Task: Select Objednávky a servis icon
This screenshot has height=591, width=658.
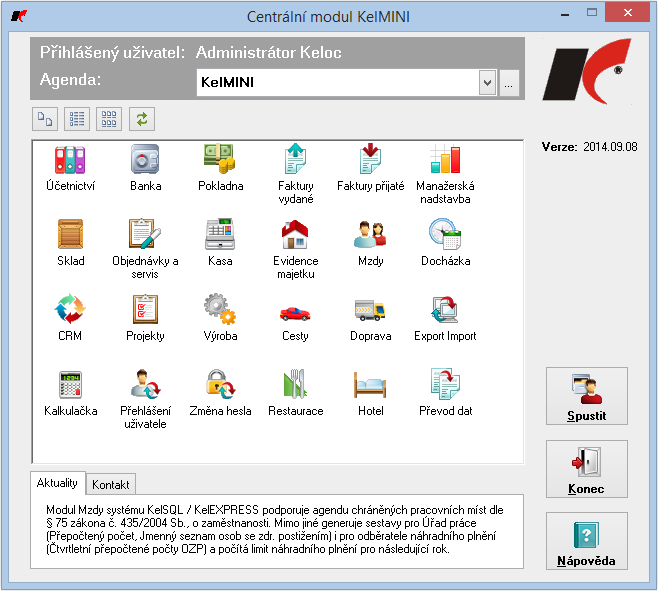Action: [x=145, y=248]
